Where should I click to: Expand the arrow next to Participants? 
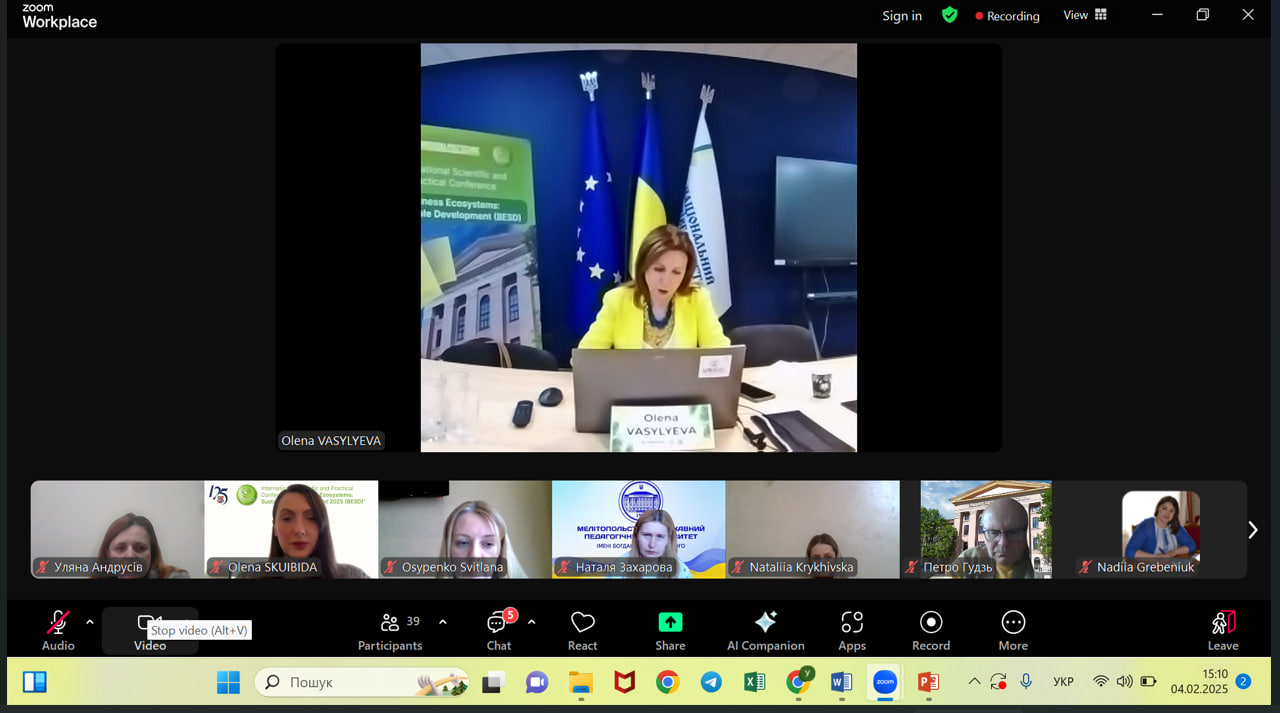tap(443, 622)
